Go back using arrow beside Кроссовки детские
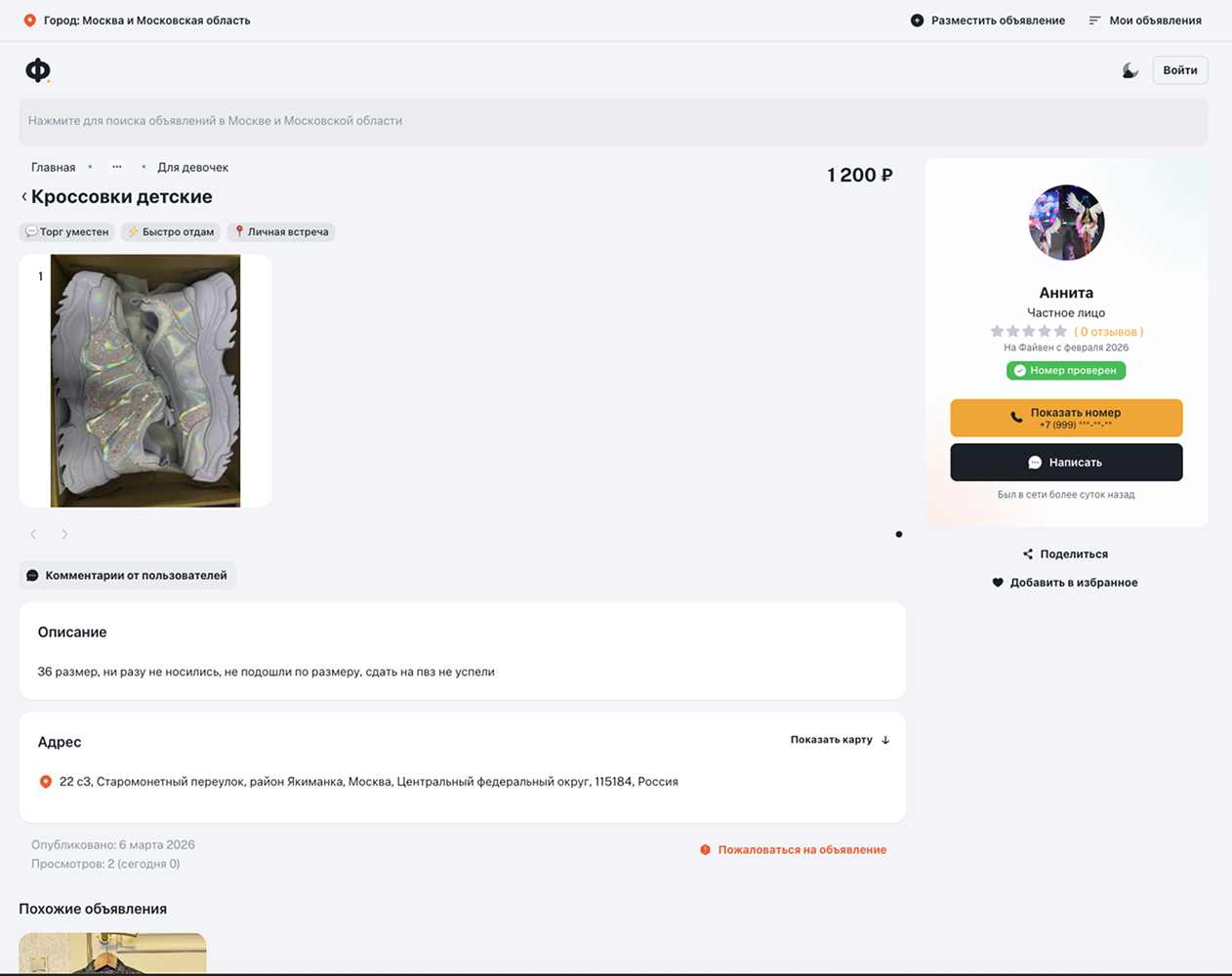1232x976 pixels. (24, 197)
